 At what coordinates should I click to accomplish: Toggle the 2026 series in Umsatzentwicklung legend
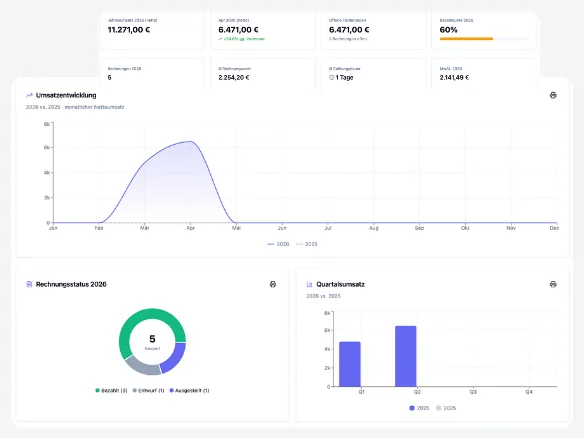(278, 244)
